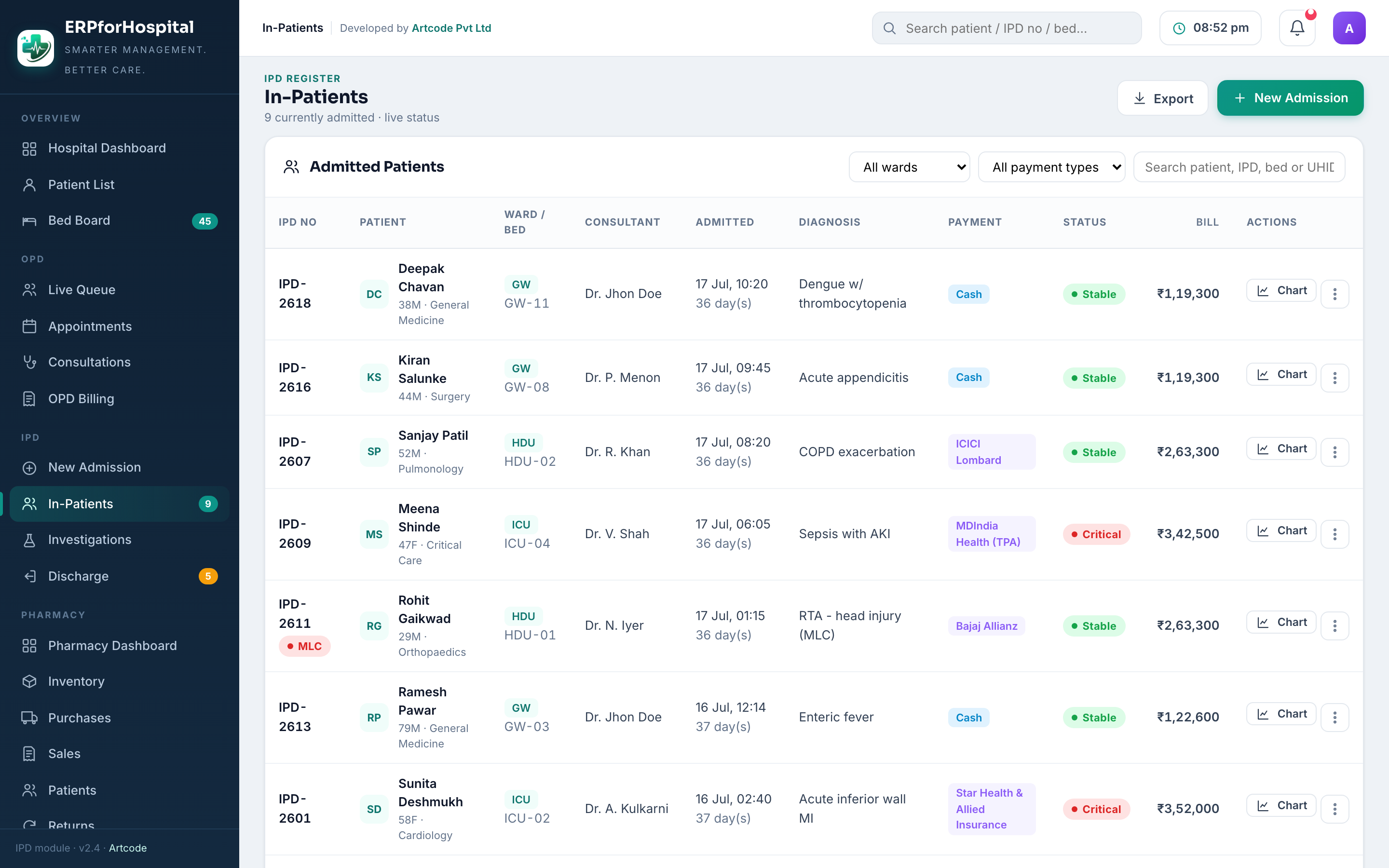The image size is (1389, 868).
Task: Click Bajaj Allianz payment badge
Action: click(x=986, y=626)
